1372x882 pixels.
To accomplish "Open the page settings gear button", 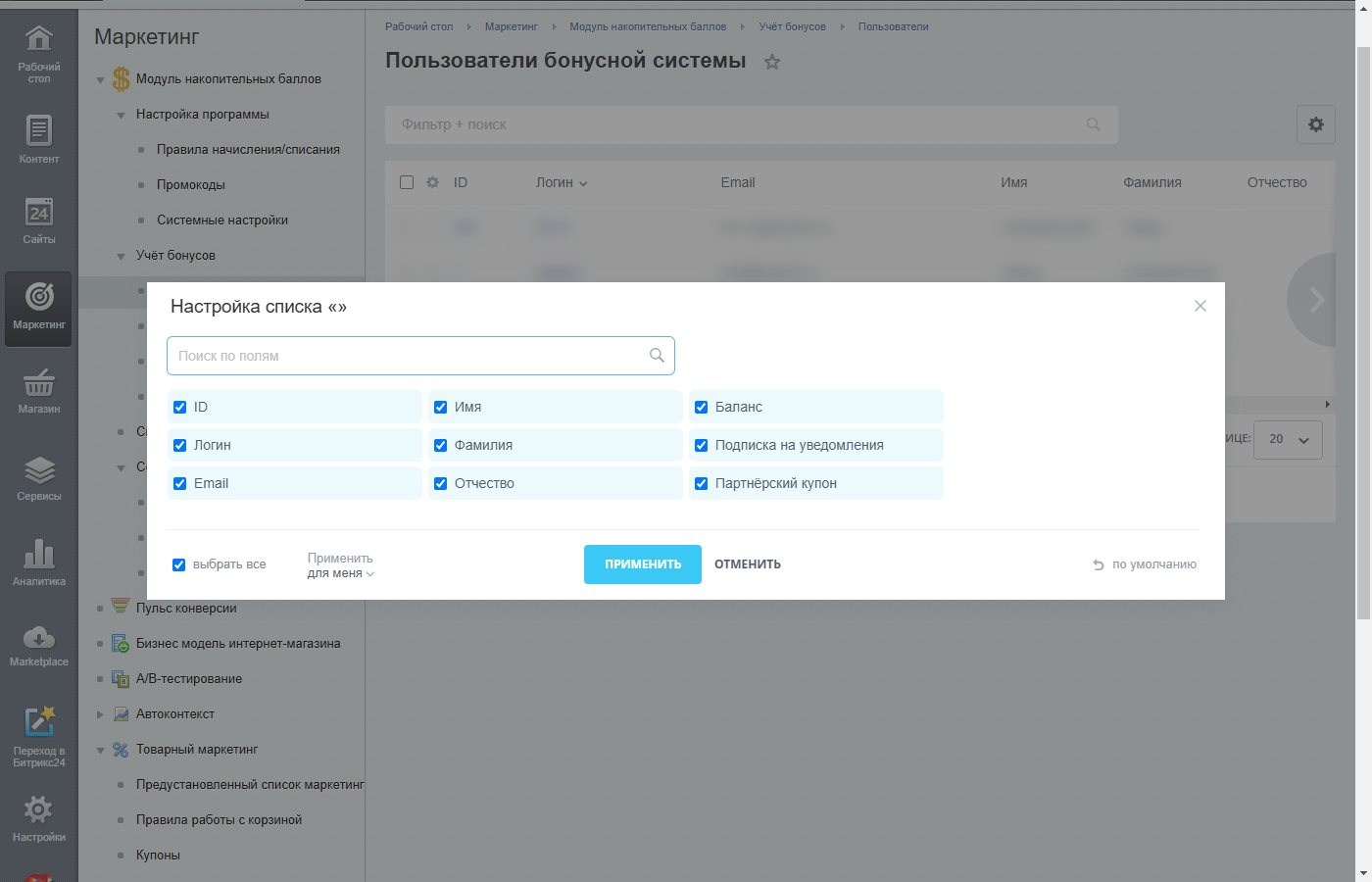I will point(1316,124).
